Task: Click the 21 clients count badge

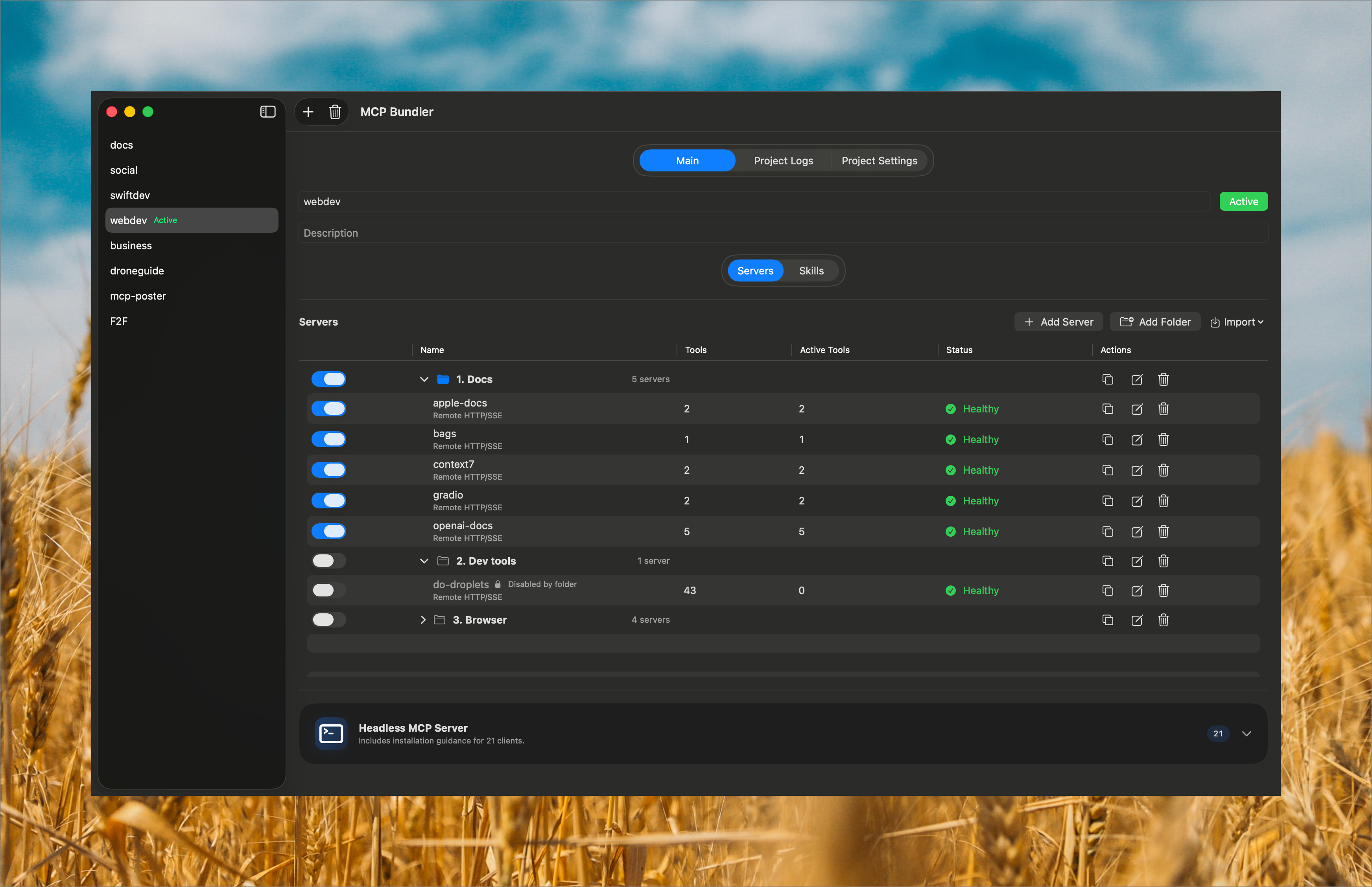Action: tap(1217, 734)
